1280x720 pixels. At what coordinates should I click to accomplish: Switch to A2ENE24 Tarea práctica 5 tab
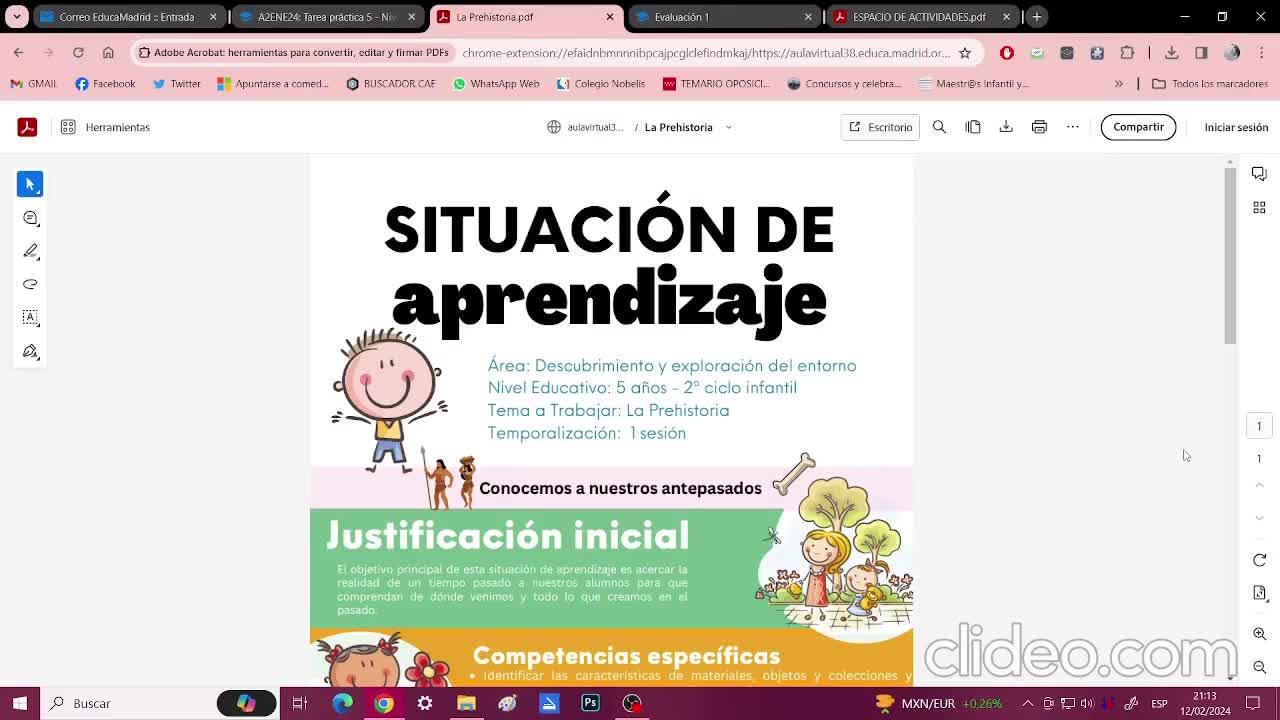pyautogui.click(x=327, y=17)
